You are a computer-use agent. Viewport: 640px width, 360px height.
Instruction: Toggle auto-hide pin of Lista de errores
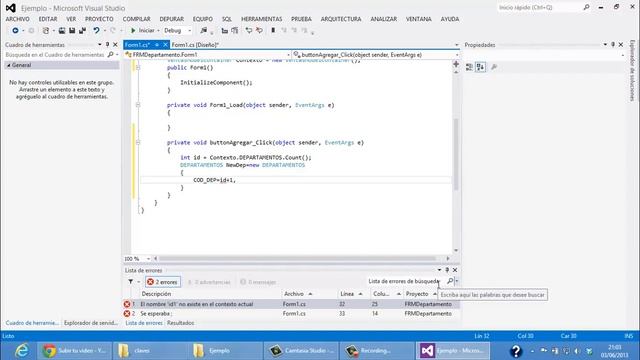pyautogui.click(x=447, y=270)
